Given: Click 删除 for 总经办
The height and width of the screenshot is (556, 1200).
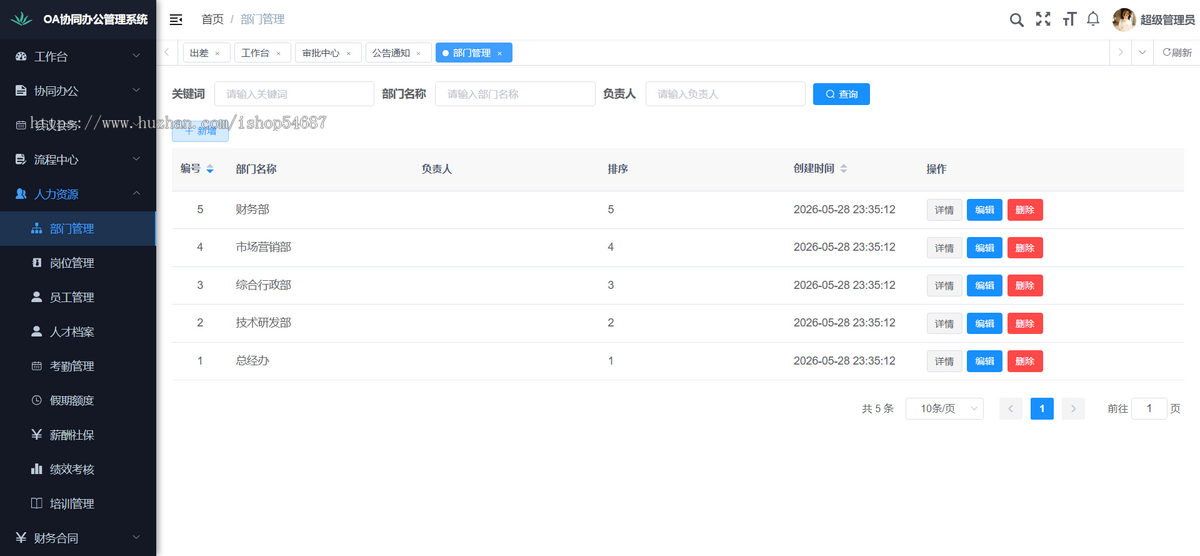Looking at the screenshot, I should (1025, 361).
